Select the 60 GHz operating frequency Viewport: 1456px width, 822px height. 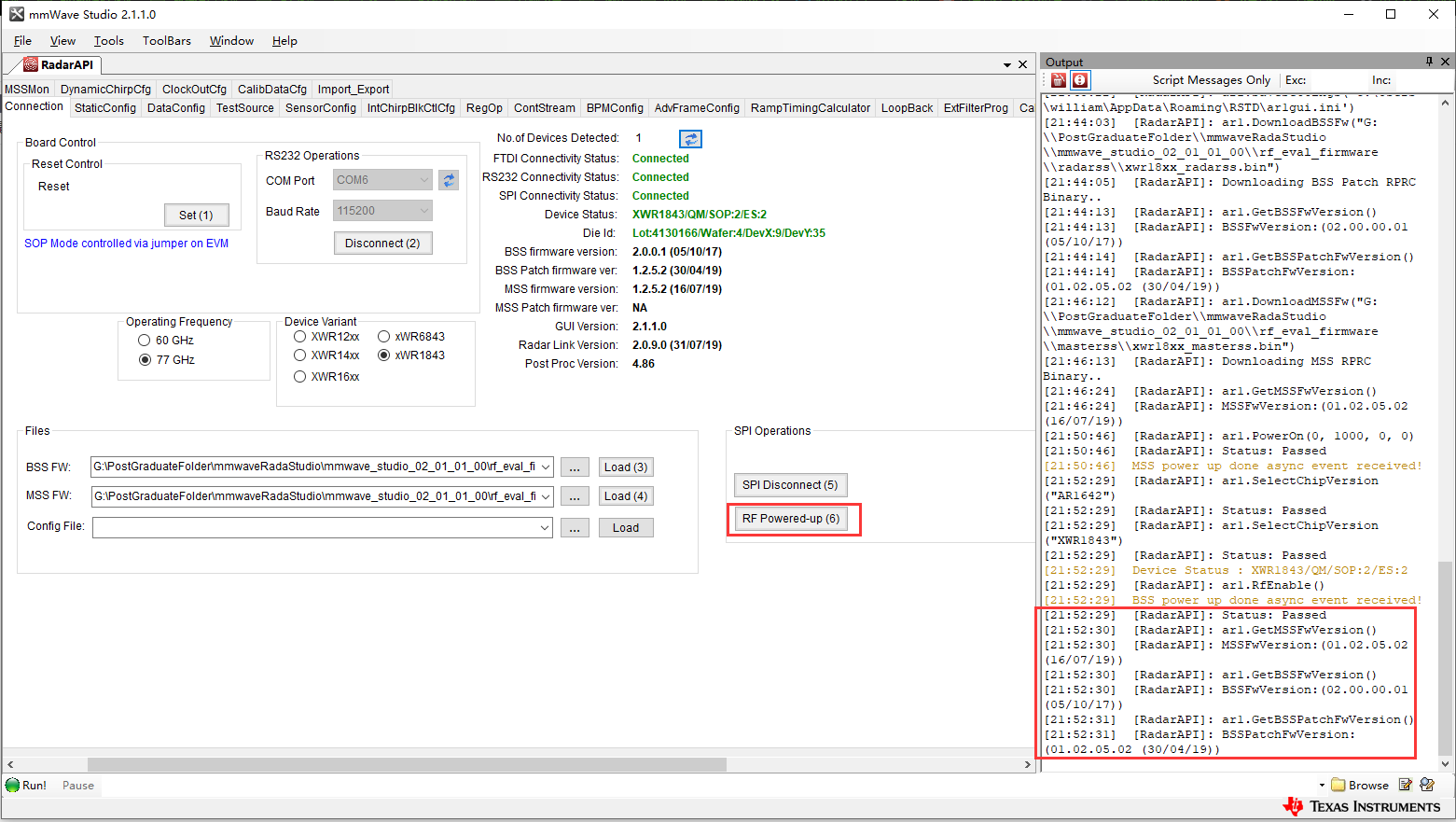click(145, 341)
